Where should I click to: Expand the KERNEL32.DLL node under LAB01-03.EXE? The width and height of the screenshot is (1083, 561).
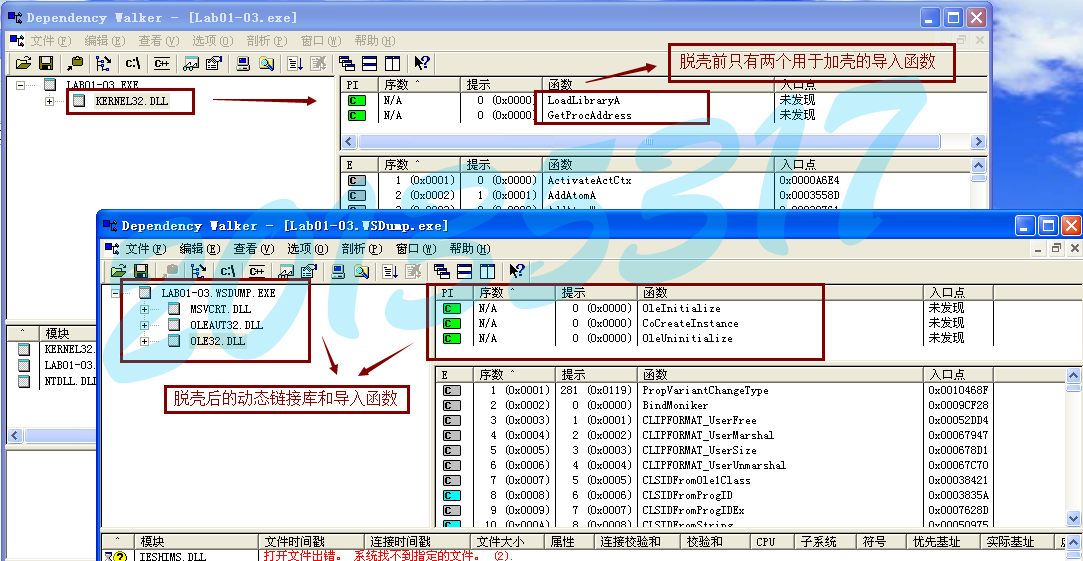(x=50, y=101)
